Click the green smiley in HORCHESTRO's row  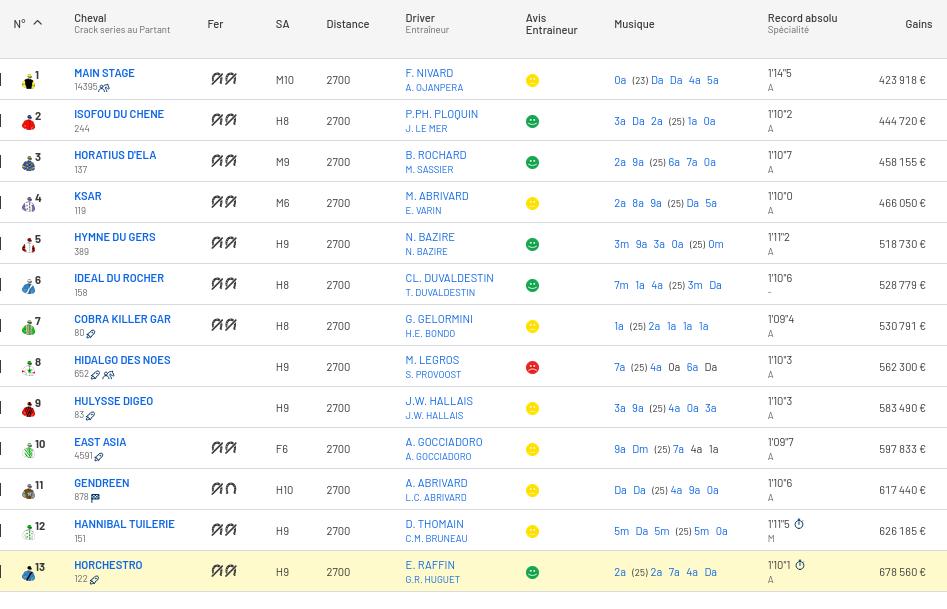[x=532, y=572]
